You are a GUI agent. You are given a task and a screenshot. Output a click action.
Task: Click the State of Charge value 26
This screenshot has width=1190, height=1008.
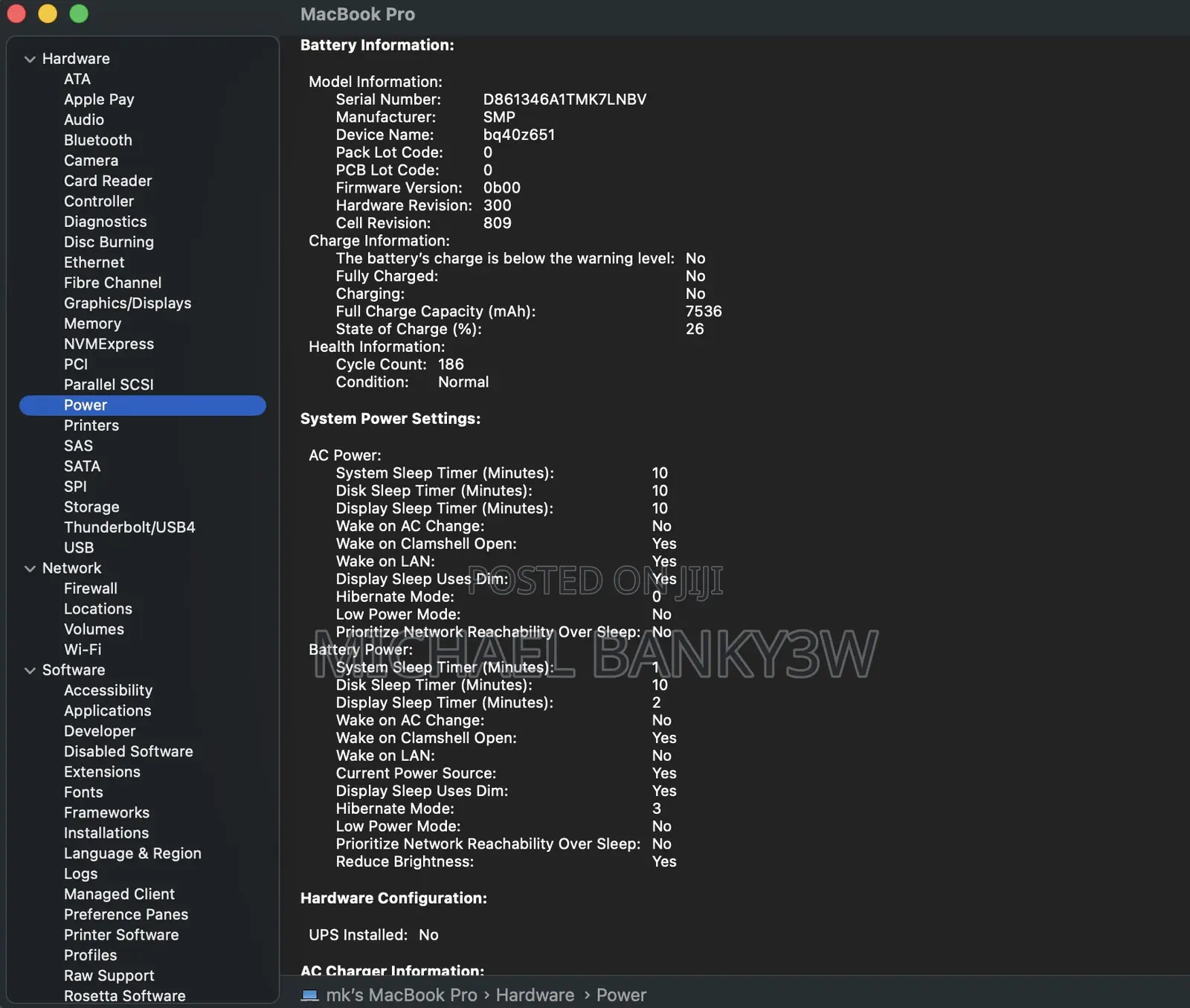[x=695, y=329]
